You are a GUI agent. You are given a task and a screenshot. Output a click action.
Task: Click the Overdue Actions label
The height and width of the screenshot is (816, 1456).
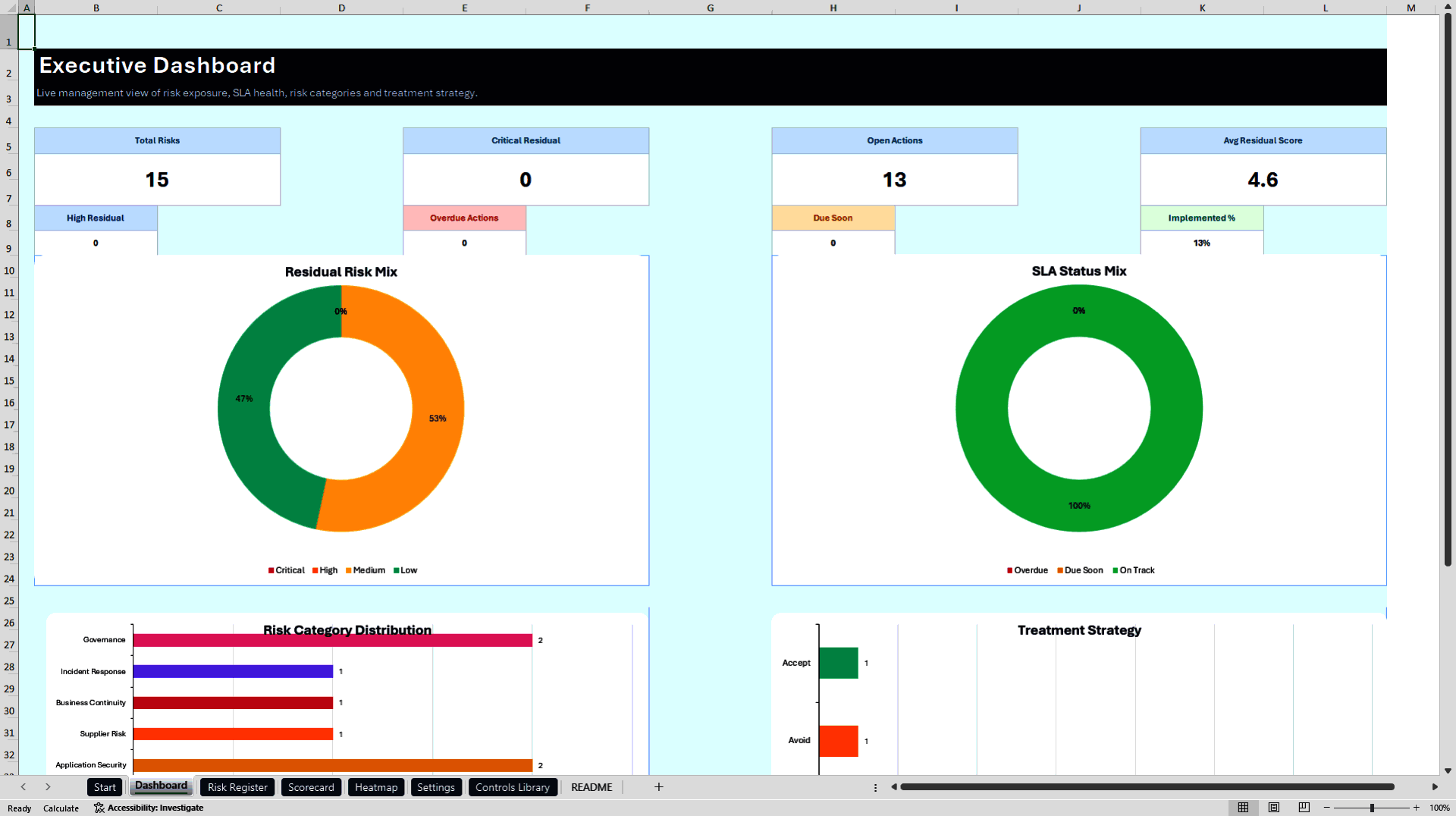pyautogui.click(x=464, y=218)
